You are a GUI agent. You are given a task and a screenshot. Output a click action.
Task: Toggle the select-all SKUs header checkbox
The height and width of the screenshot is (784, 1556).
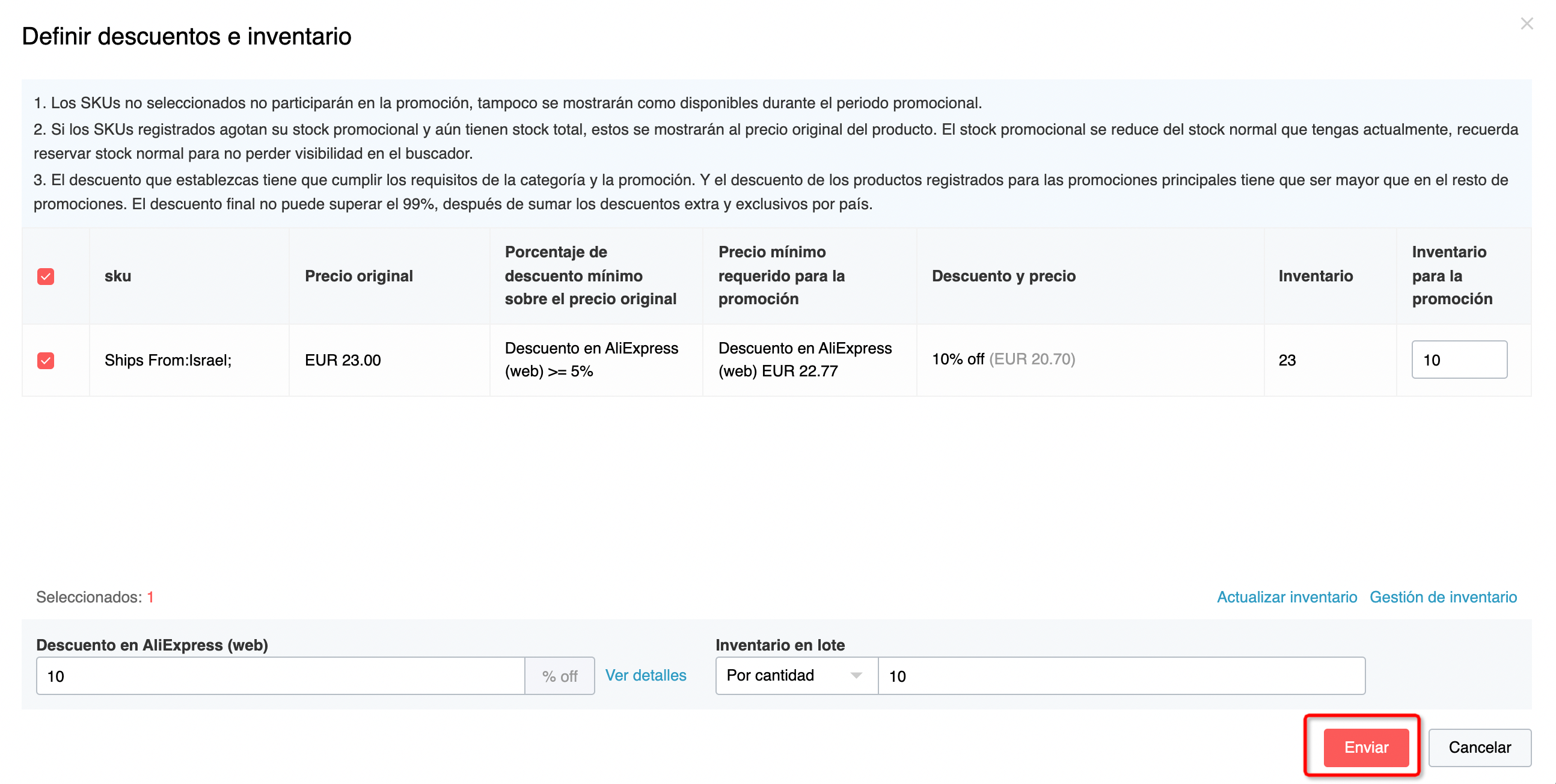click(46, 276)
